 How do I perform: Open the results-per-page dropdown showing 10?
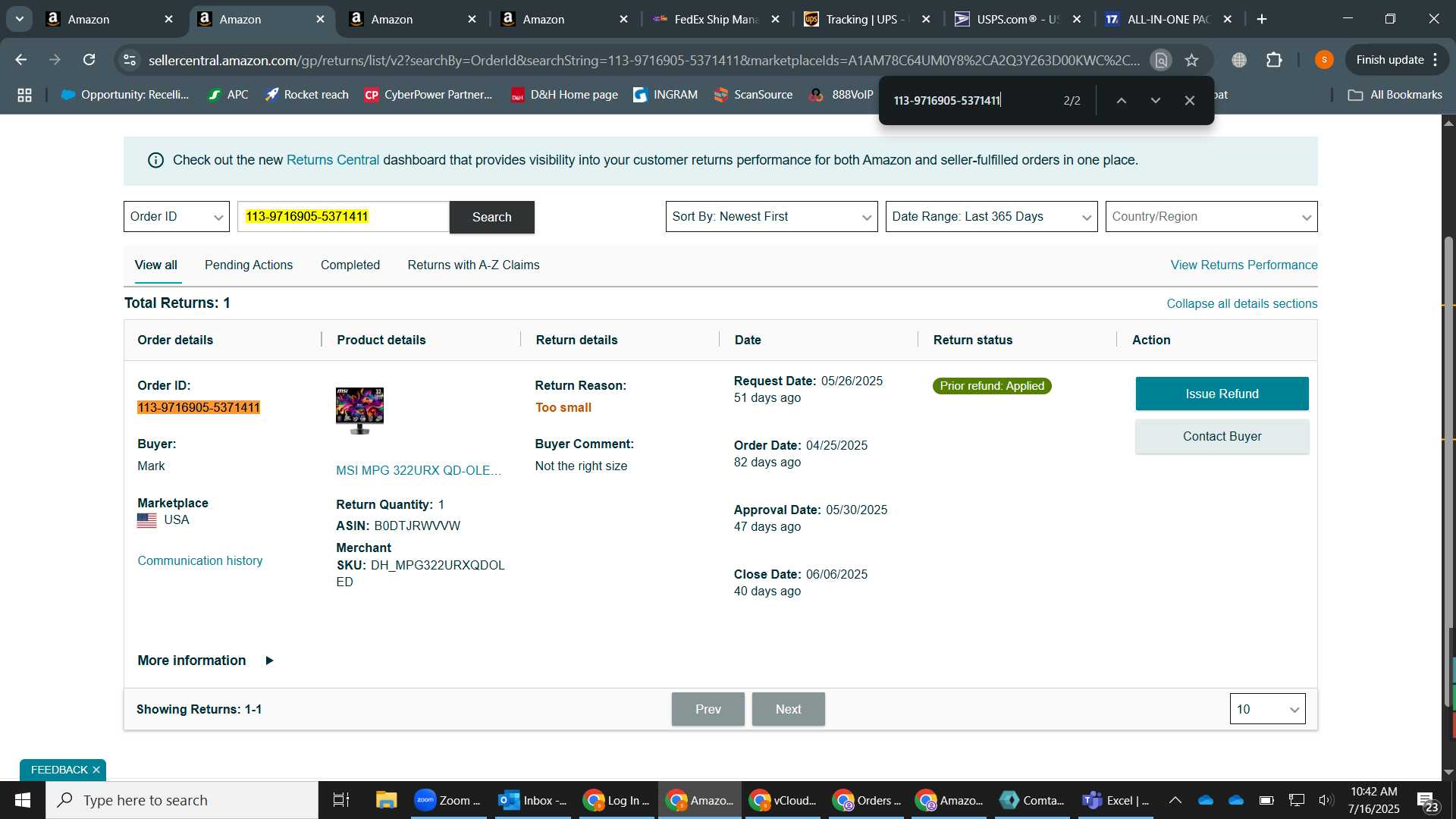(1267, 709)
